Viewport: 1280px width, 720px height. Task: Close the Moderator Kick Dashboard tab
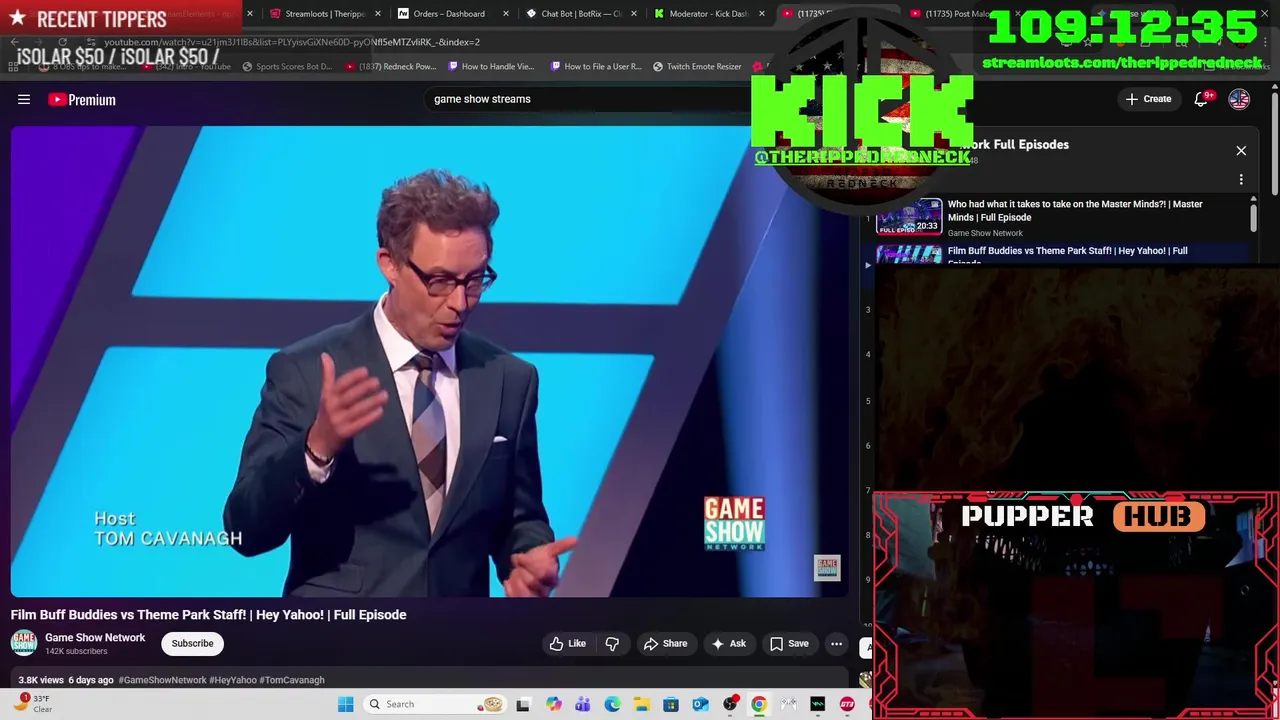point(762,14)
